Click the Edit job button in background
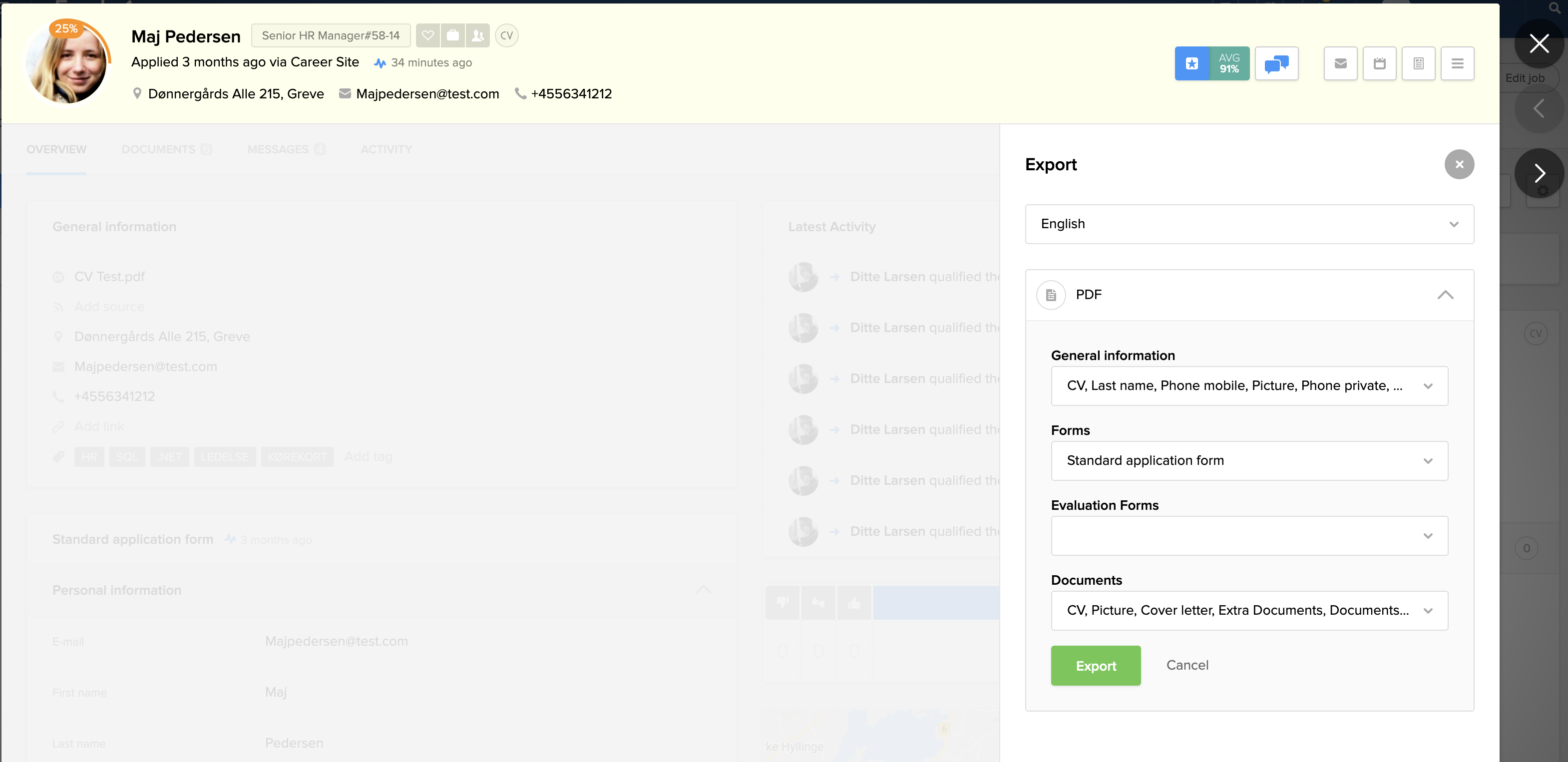 click(1525, 78)
